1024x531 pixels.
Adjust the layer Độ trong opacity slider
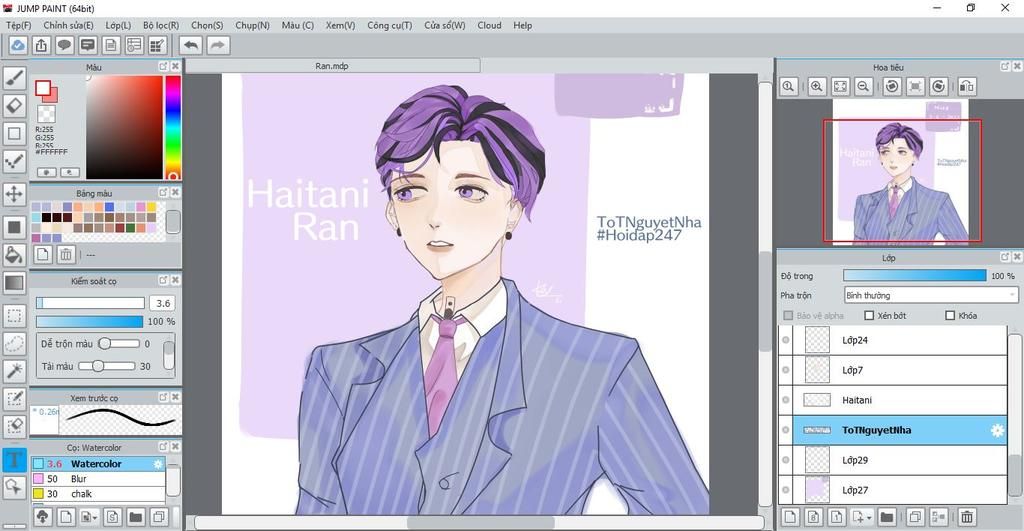pyautogui.click(x=914, y=276)
